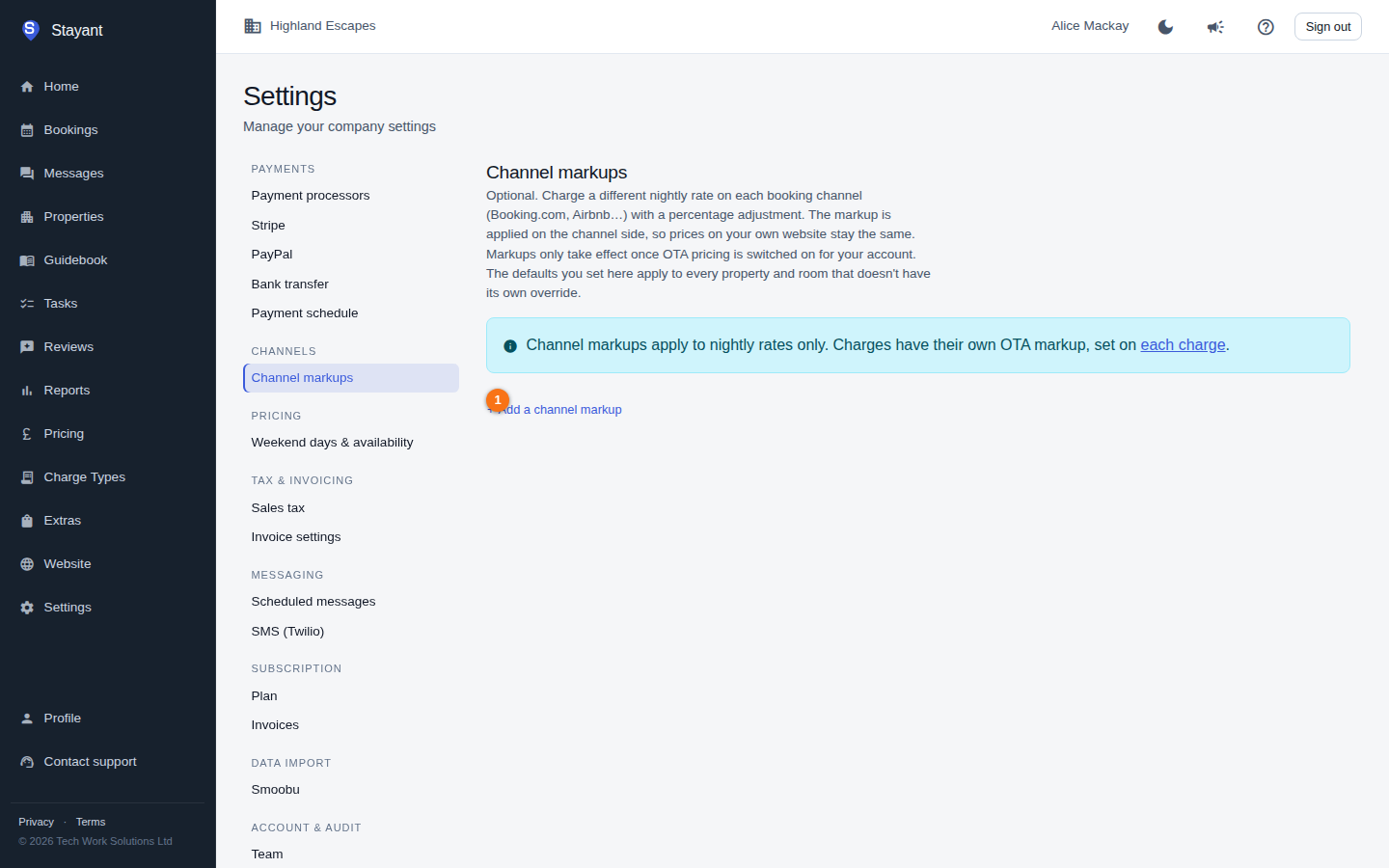Select Payment processors settings item
1389x868 pixels.
click(x=351, y=196)
